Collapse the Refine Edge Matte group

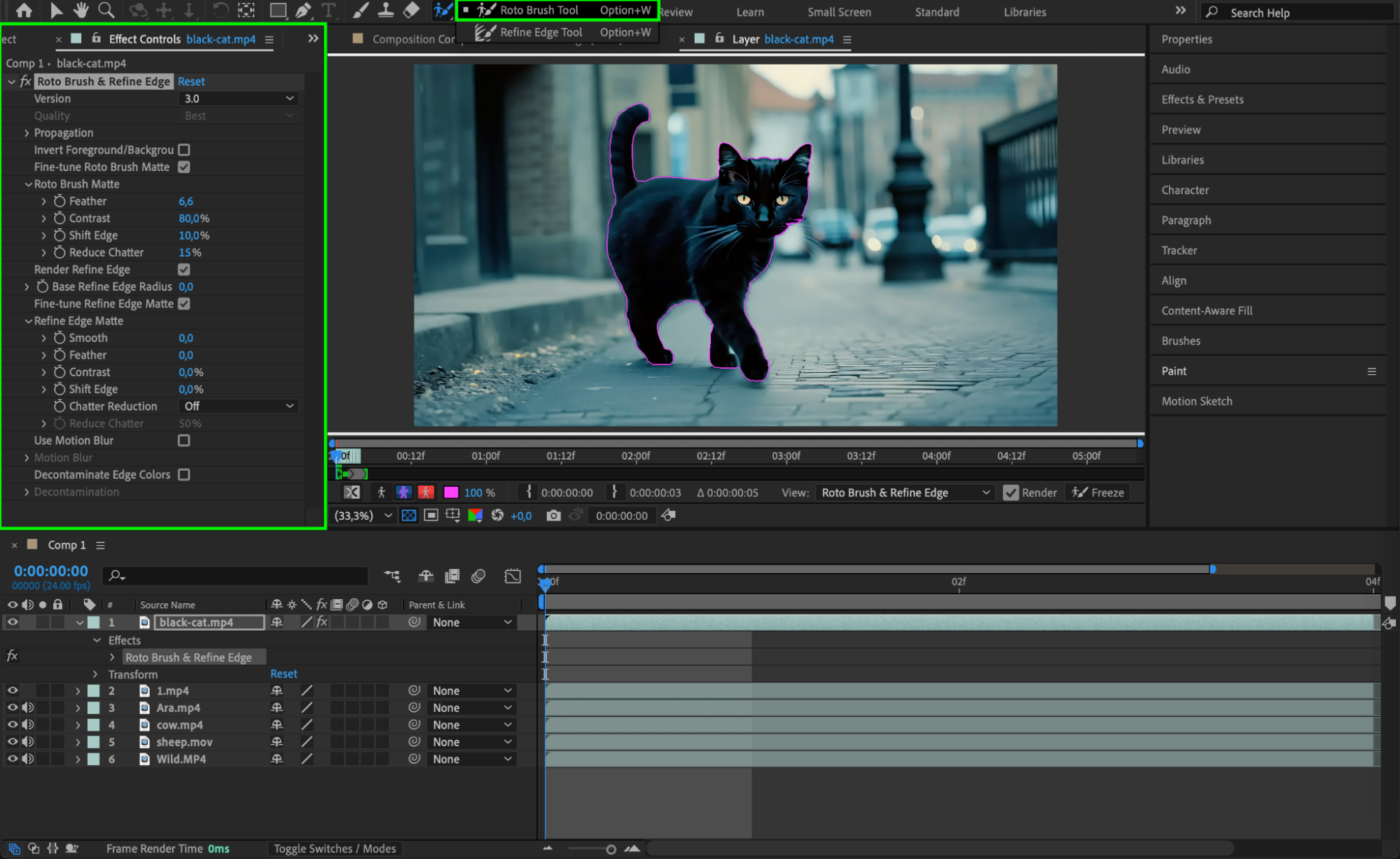pyautogui.click(x=28, y=321)
